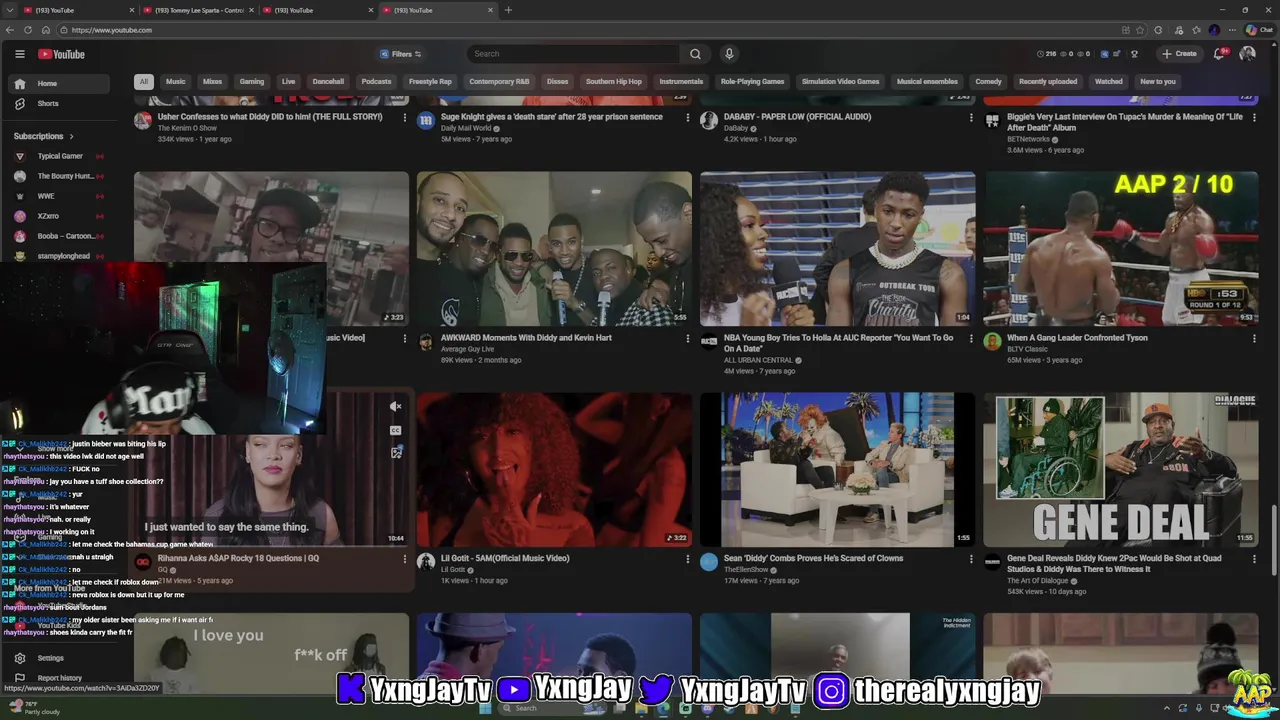Select the Contemporary R&B filter chip
This screenshot has height=720, width=1280.
point(499,82)
